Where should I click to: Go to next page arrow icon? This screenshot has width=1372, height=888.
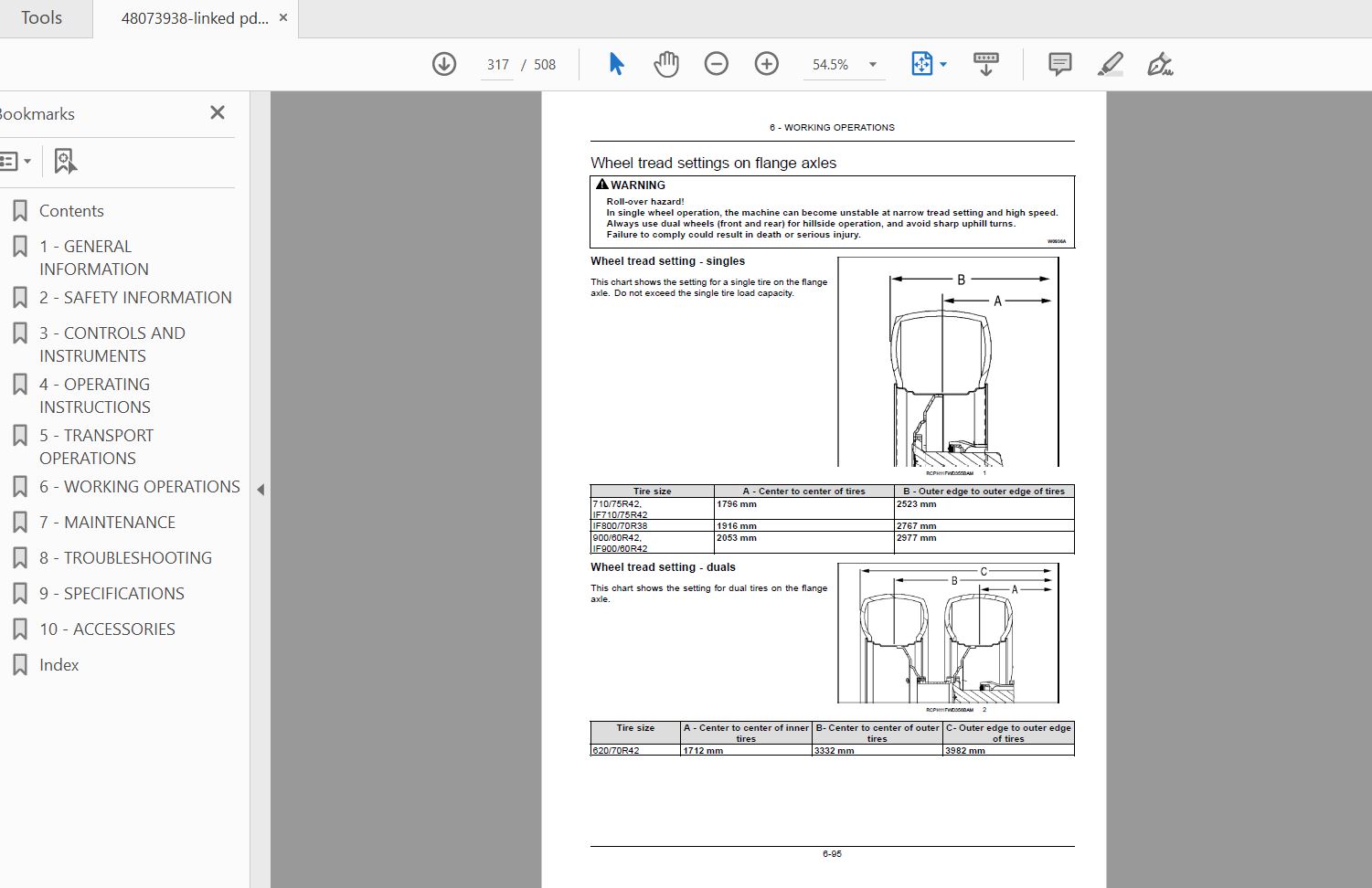pos(444,64)
